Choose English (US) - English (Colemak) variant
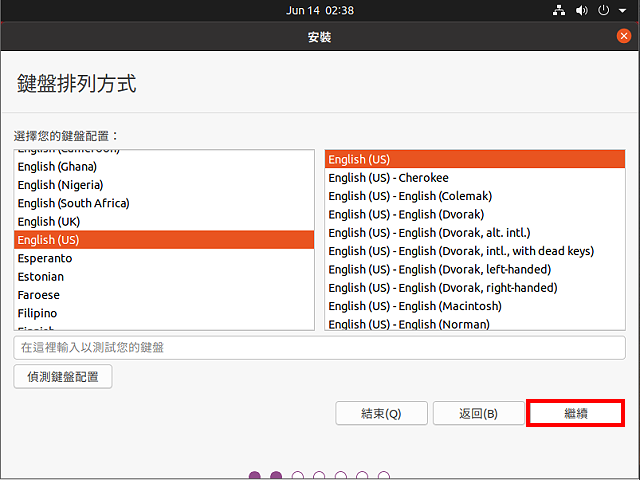Screen dimensions: 640x480 [410, 196]
